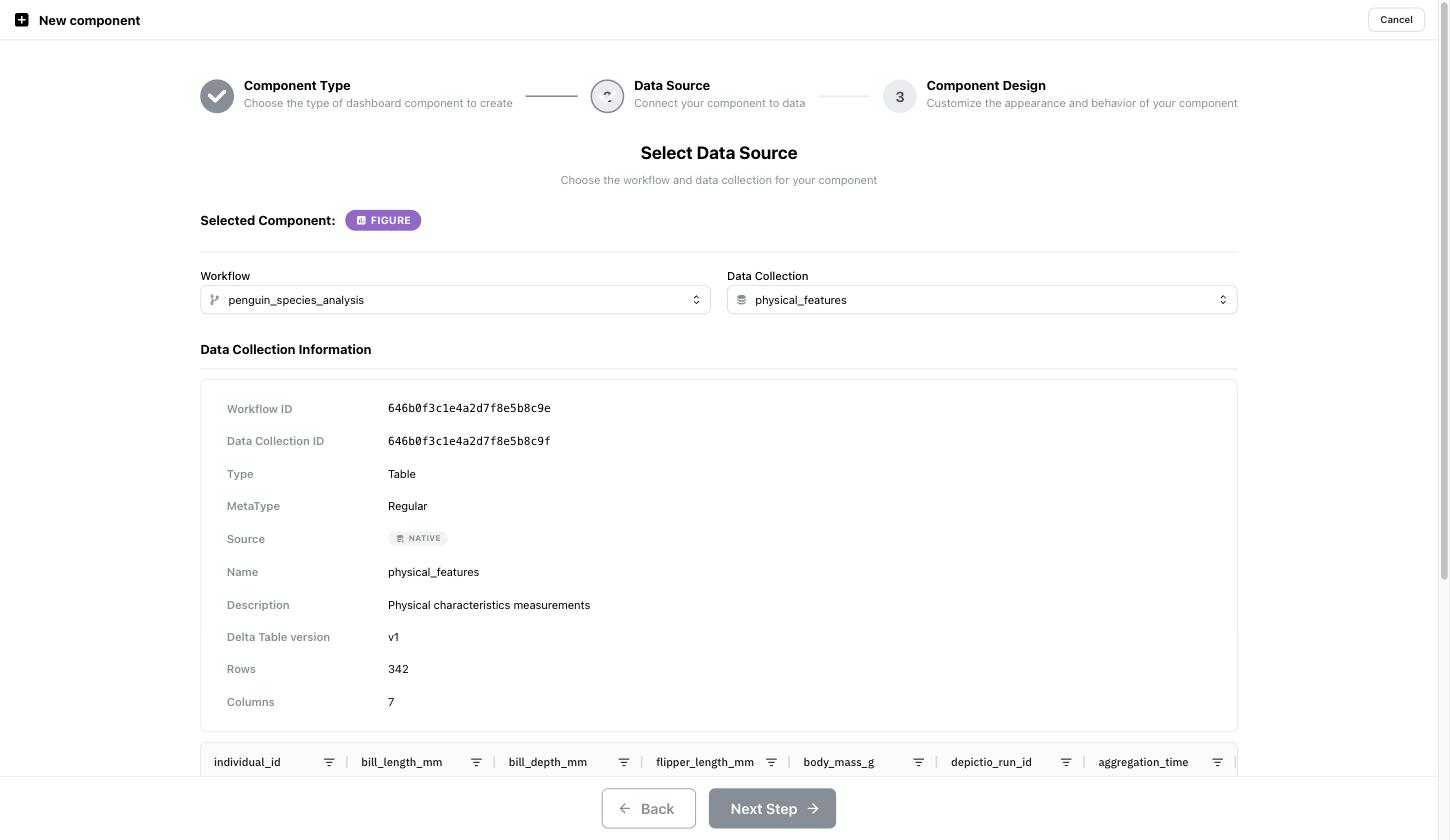Proceed with the Next Step button
1450x840 pixels.
tap(772, 809)
